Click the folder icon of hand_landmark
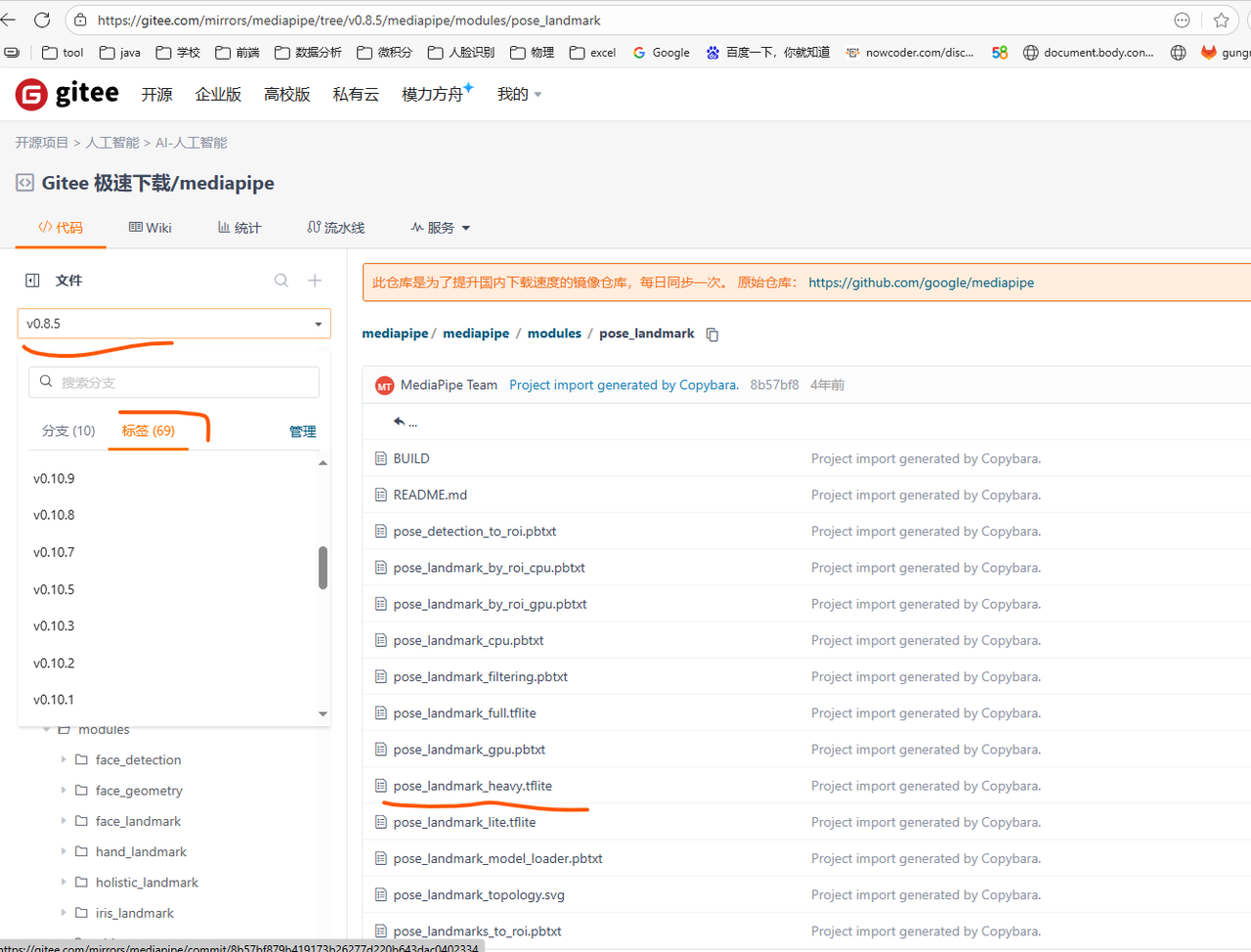Viewport: 1251px width, 952px height. tap(82, 851)
